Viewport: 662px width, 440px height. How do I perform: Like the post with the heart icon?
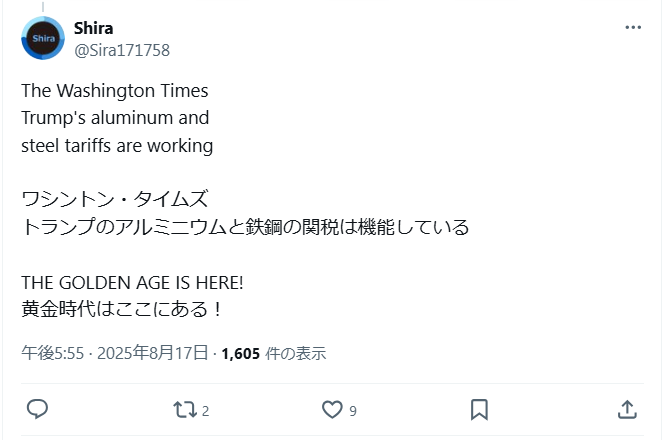pyautogui.click(x=332, y=409)
